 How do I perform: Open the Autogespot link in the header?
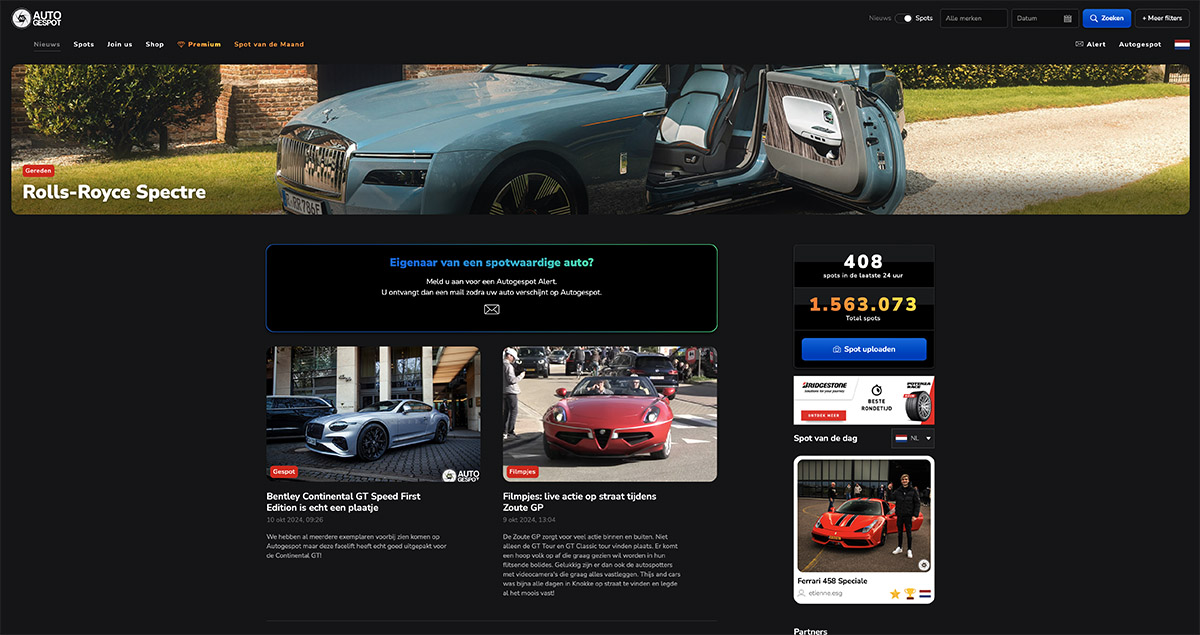click(x=1140, y=44)
